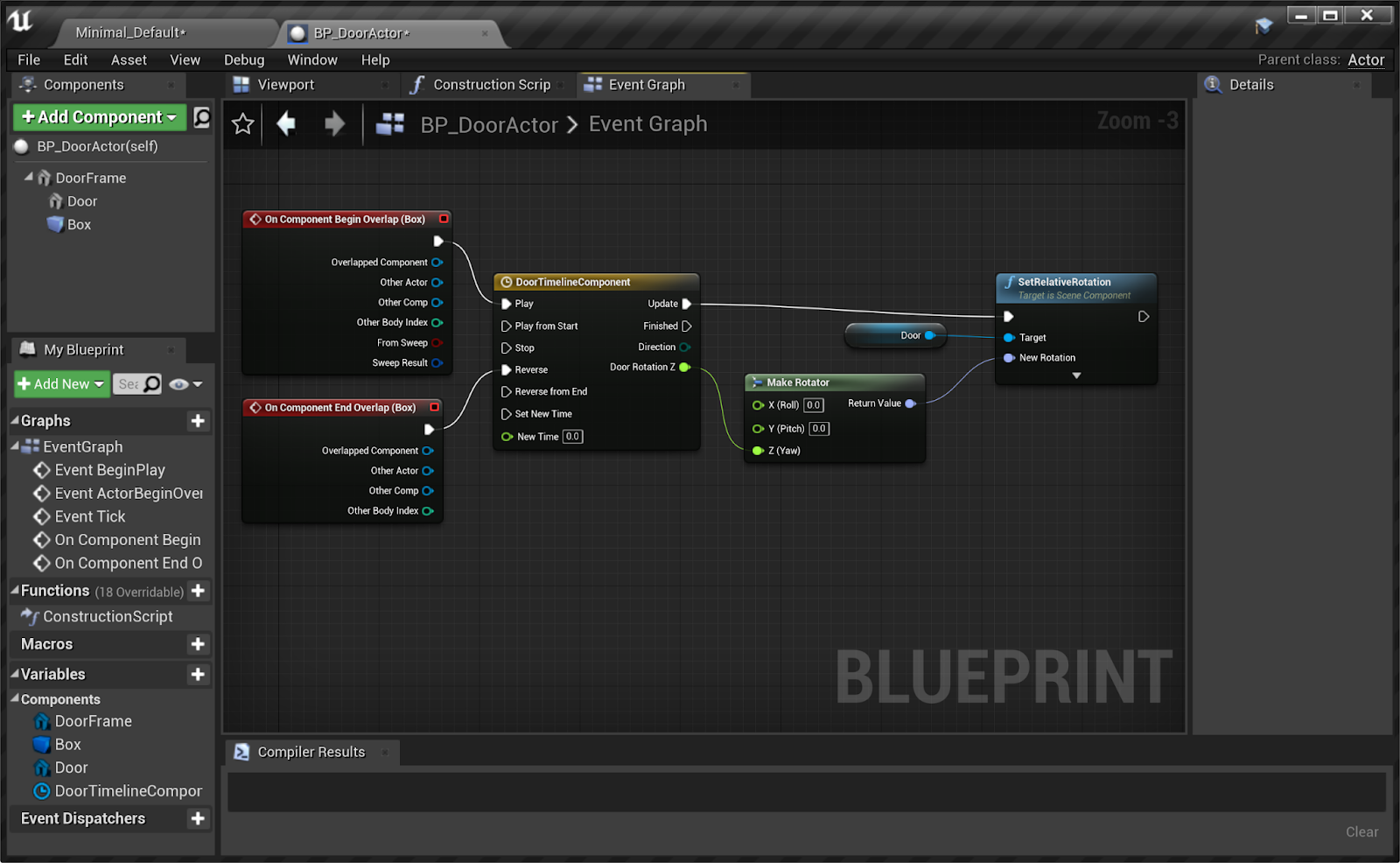Select the DoorTimelineComponent clock icon in Components list
This screenshot has height=863, width=1400.
click(x=42, y=791)
